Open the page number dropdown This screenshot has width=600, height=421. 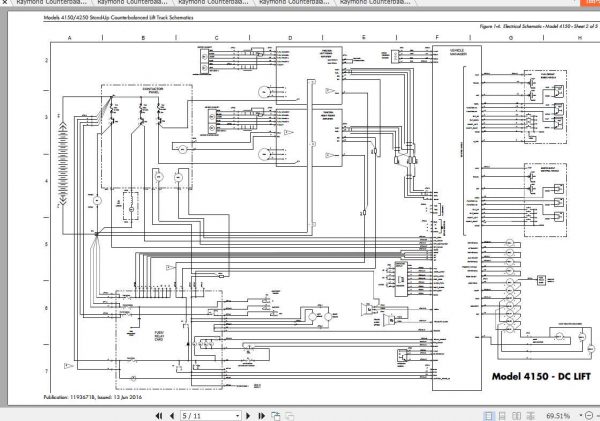coord(238,416)
